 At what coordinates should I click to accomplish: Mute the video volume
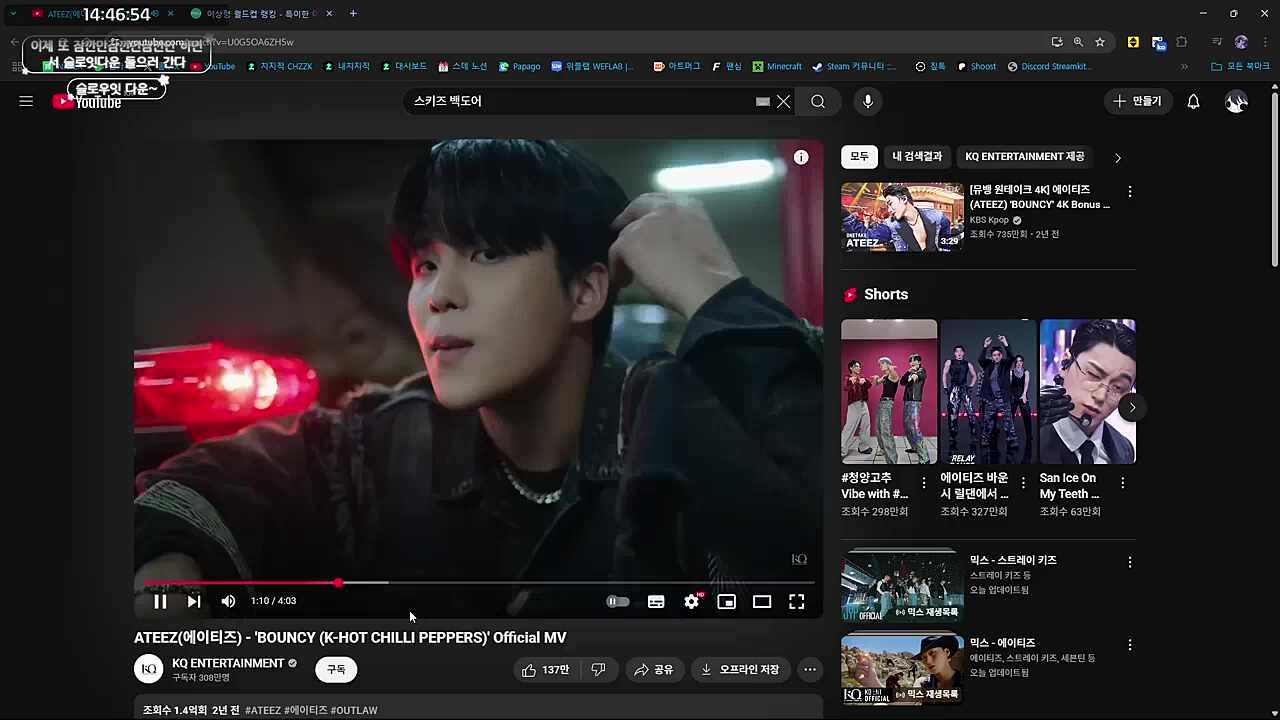point(228,601)
